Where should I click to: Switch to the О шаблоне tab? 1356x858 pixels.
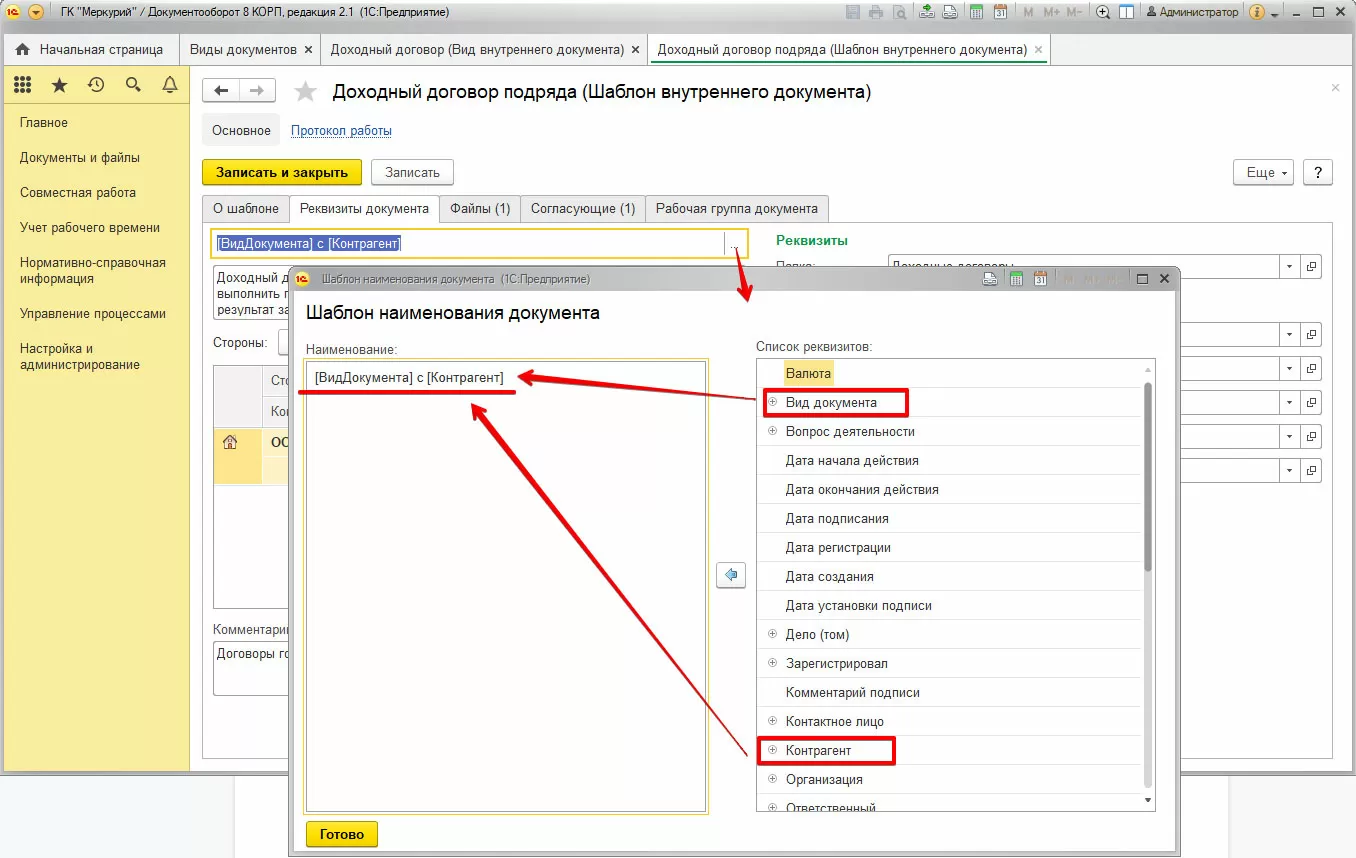click(245, 208)
